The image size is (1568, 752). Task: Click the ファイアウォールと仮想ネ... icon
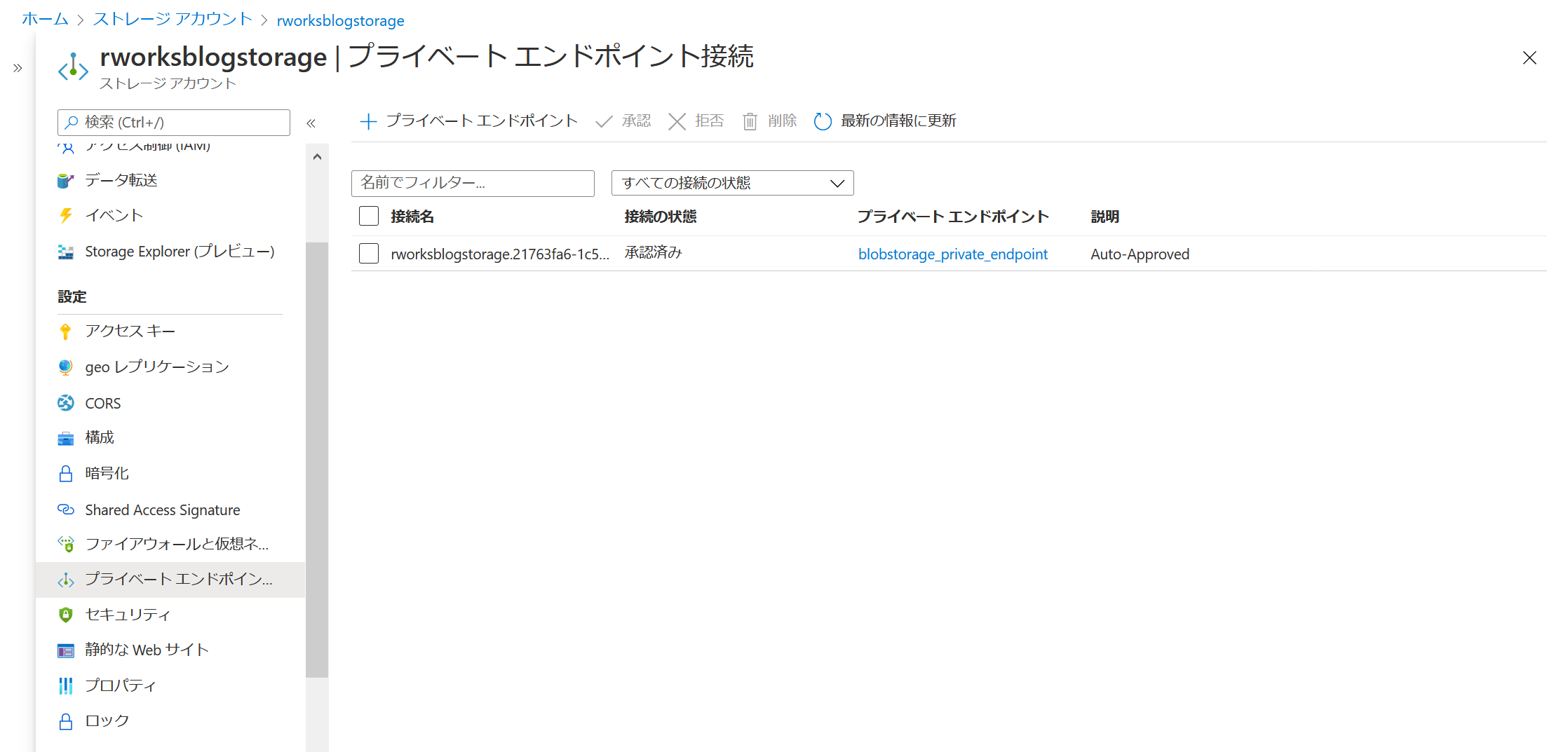[x=65, y=544]
